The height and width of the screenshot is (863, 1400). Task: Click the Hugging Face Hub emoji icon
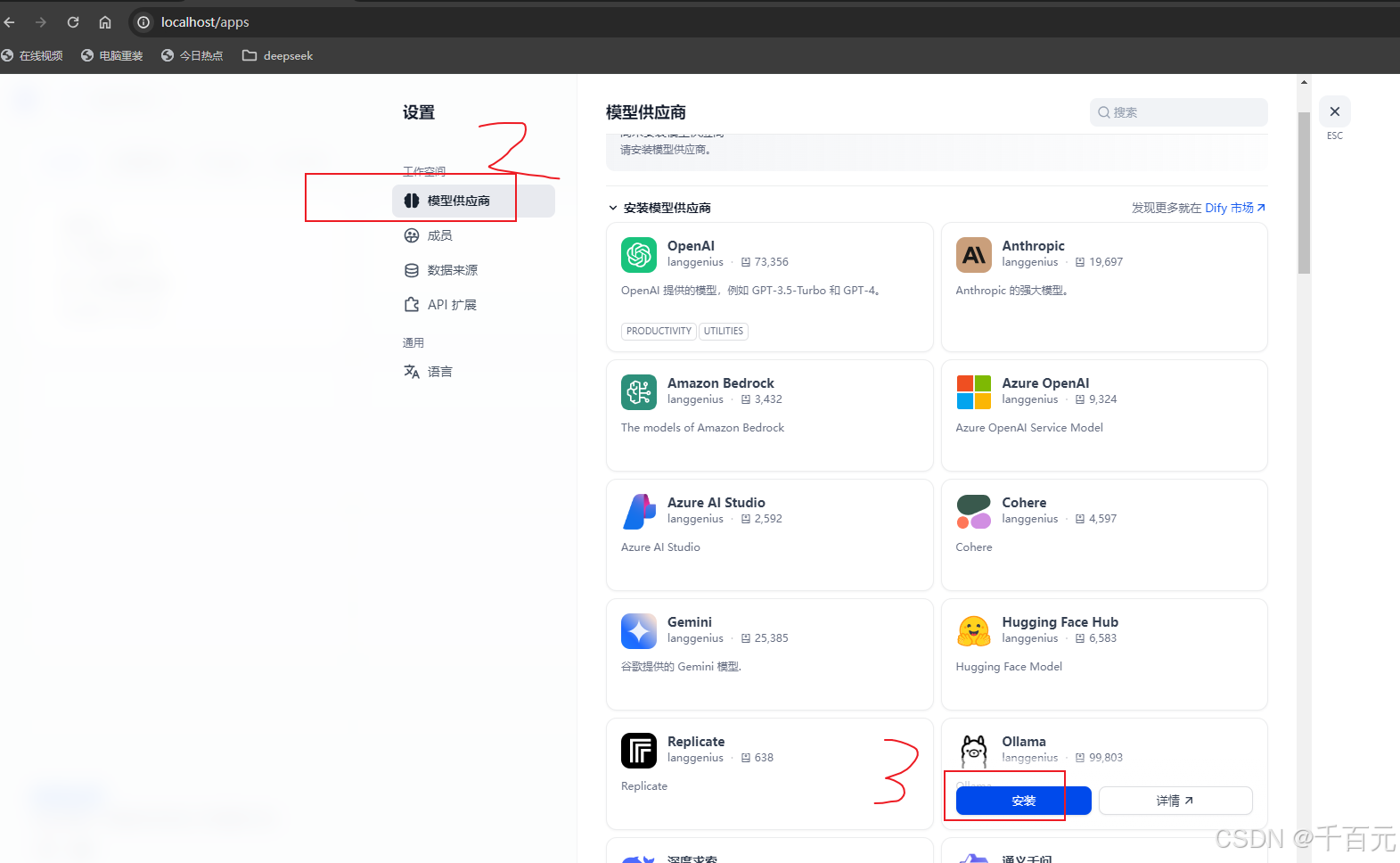974,631
